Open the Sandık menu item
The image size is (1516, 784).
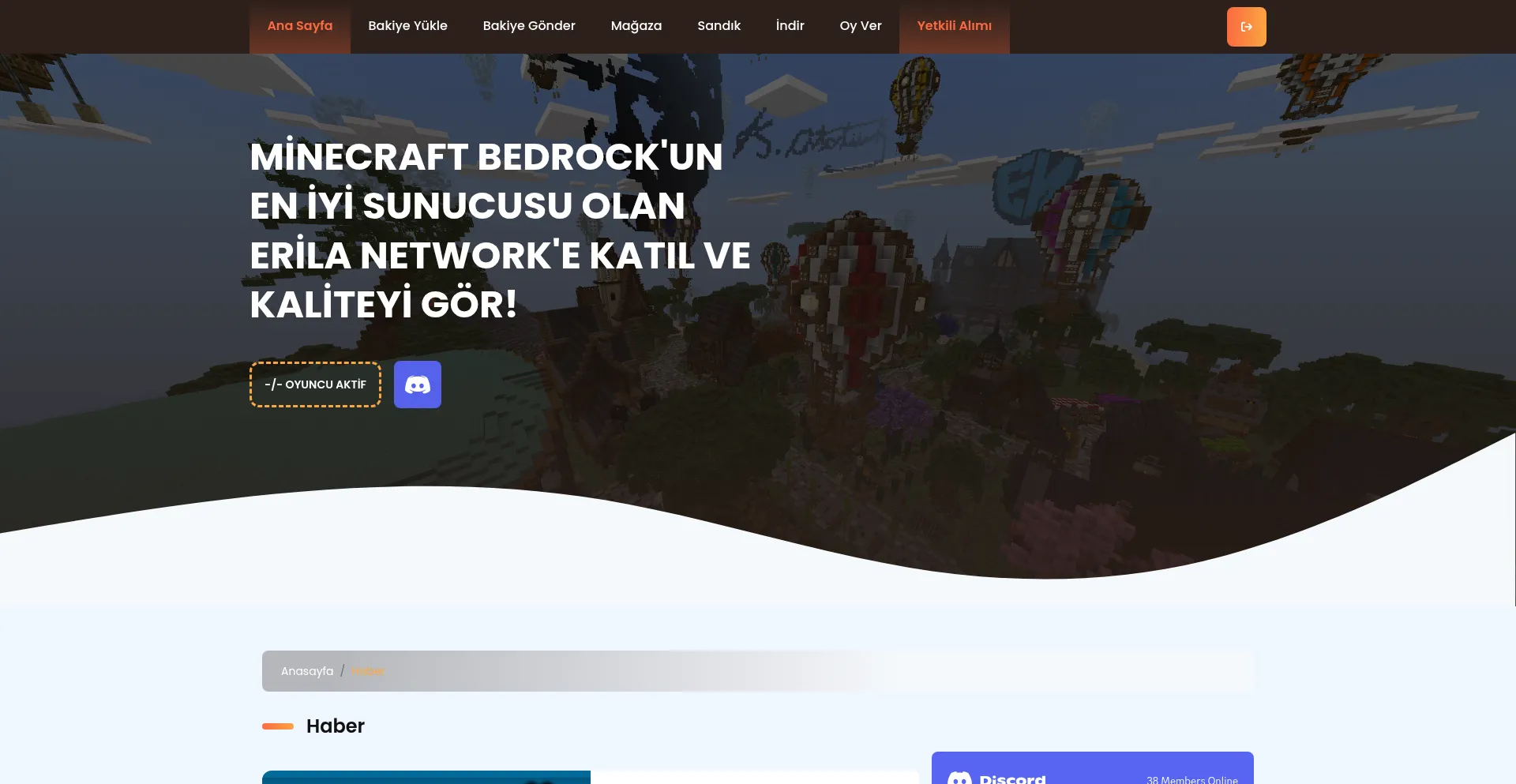coord(719,26)
